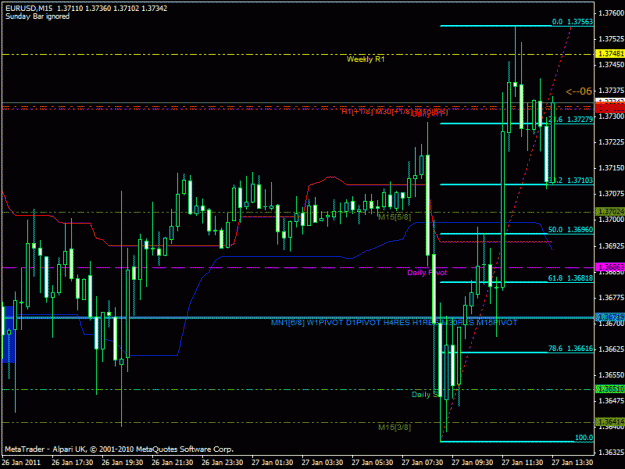This screenshot has height=469, width=625.
Task: Click the Fibonacci "38.2 1.37103" level label
Action: pyautogui.click(x=571, y=181)
